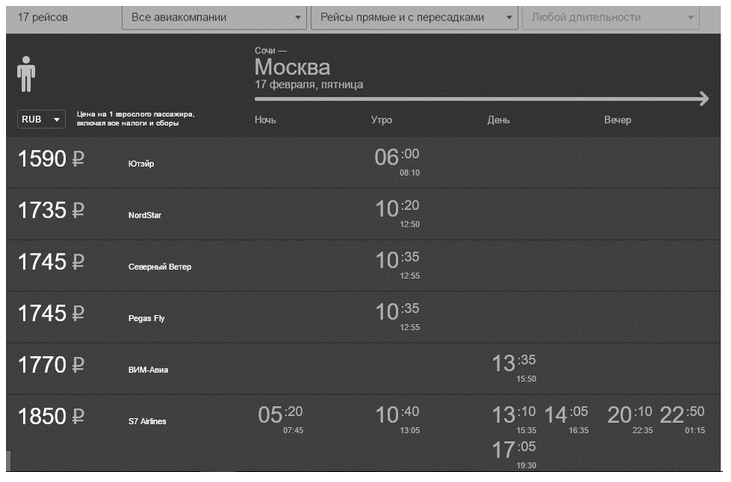731x482 pixels.
Task: Choose the Pegas Fly 10:35 departure
Action: (x=397, y=312)
